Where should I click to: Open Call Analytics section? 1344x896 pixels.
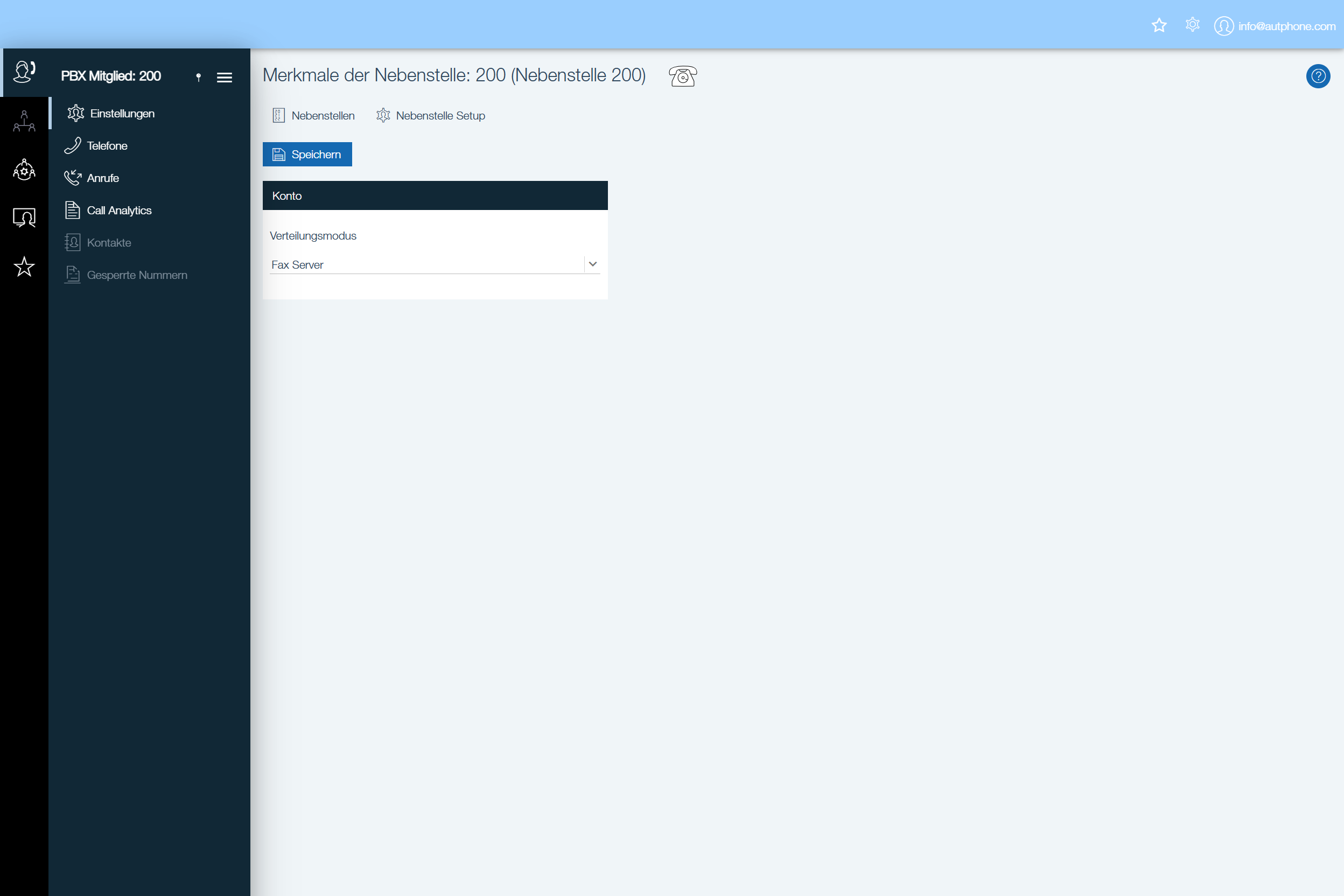point(119,211)
